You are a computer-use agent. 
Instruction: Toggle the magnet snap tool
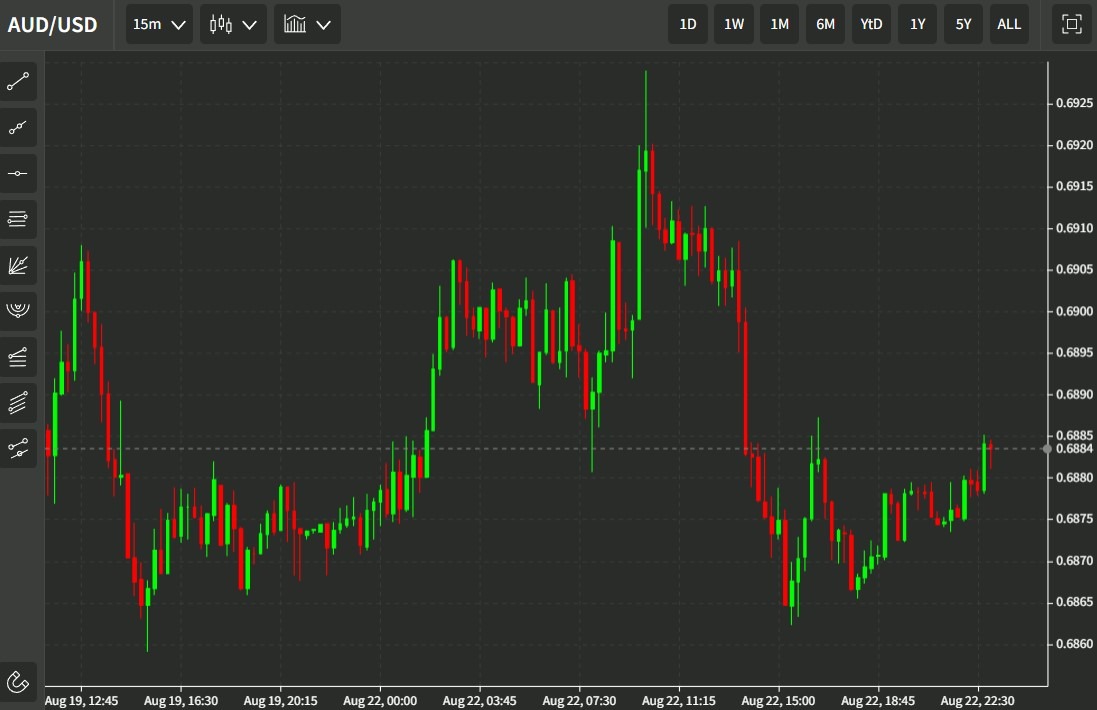[20, 682]
